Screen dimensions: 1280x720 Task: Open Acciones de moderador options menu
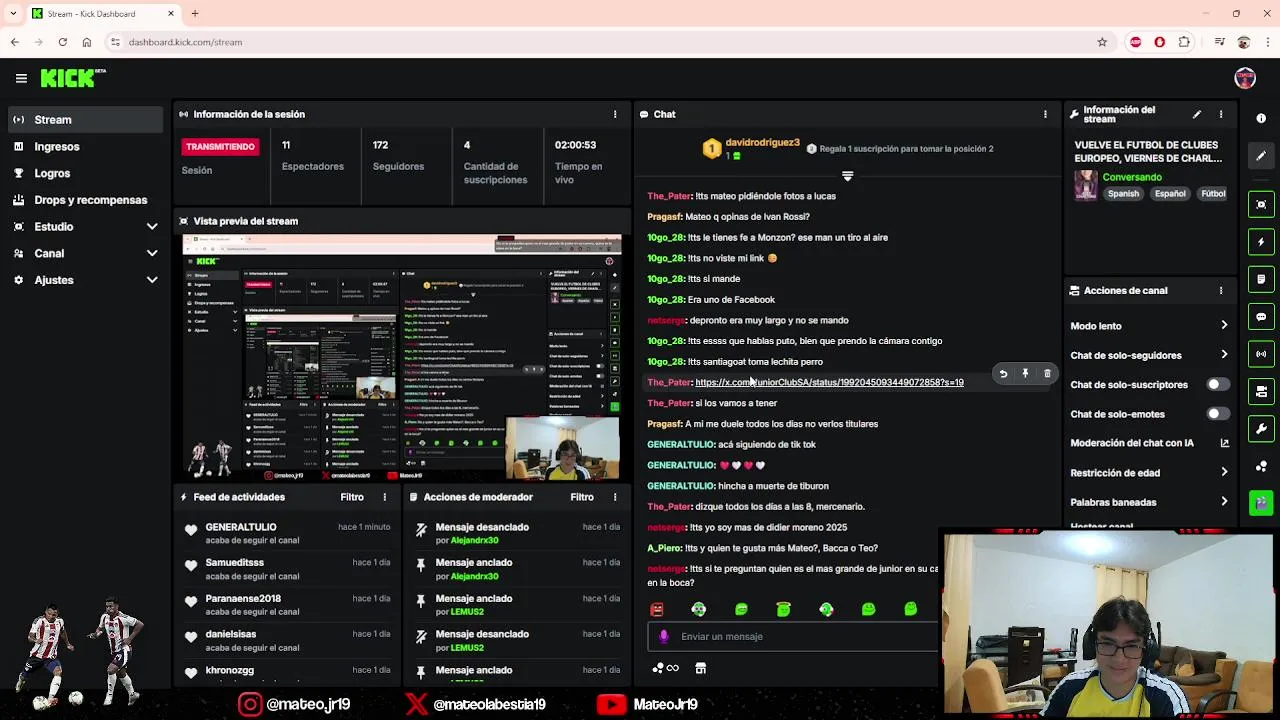(615, 497)
